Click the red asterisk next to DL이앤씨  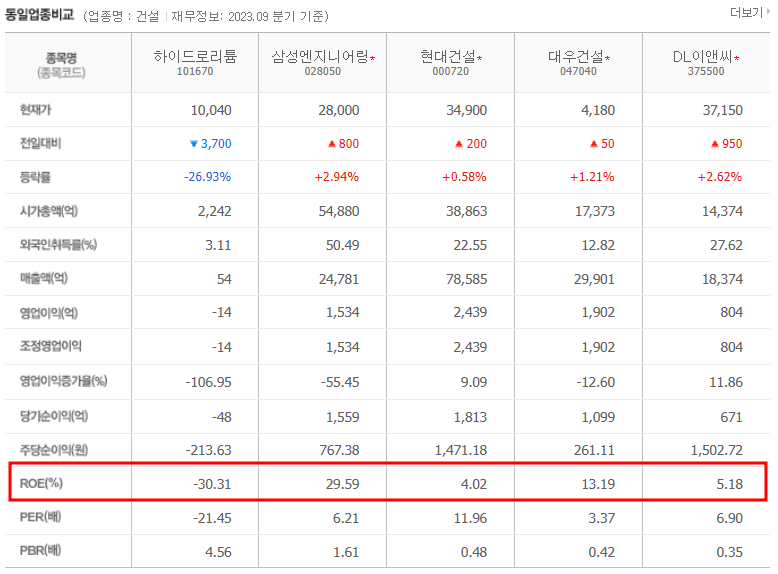pyautogui.click(x=736, y=58)
